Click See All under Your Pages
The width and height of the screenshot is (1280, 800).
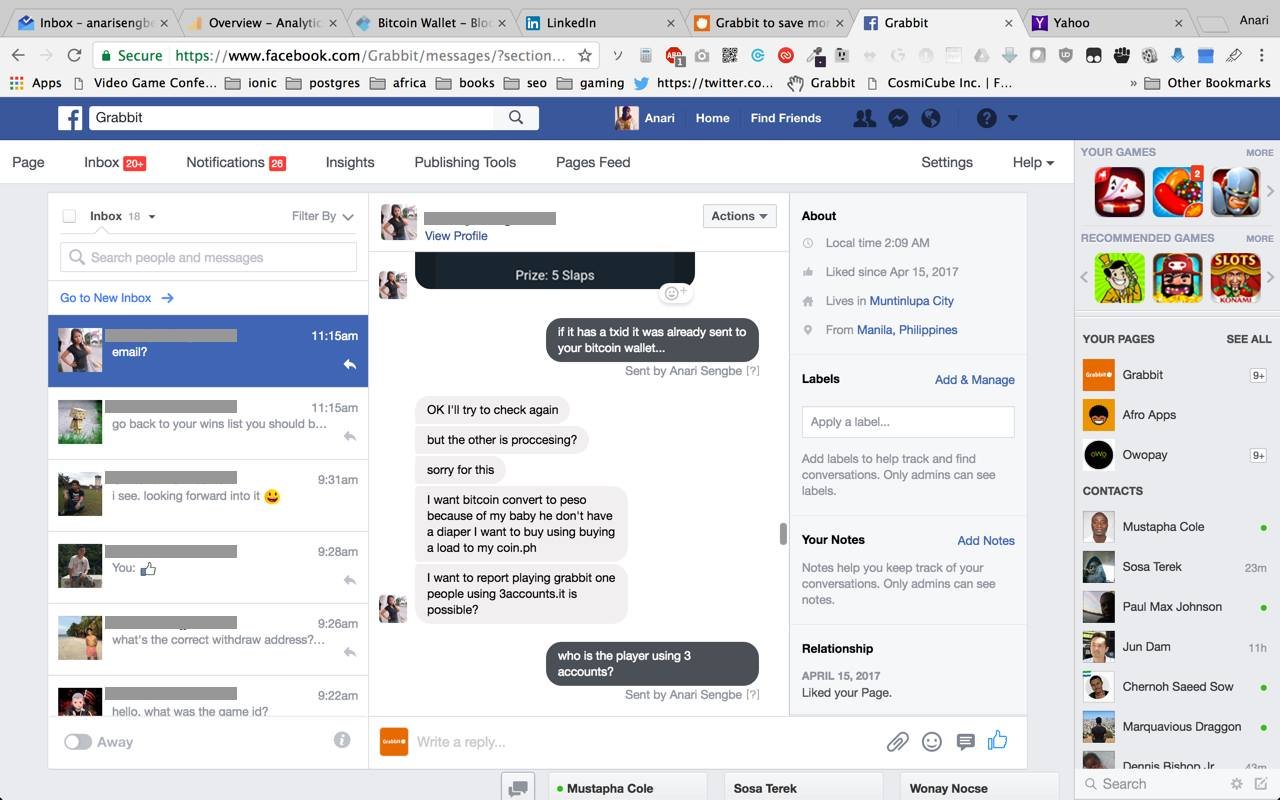(x=1249, y=339)
